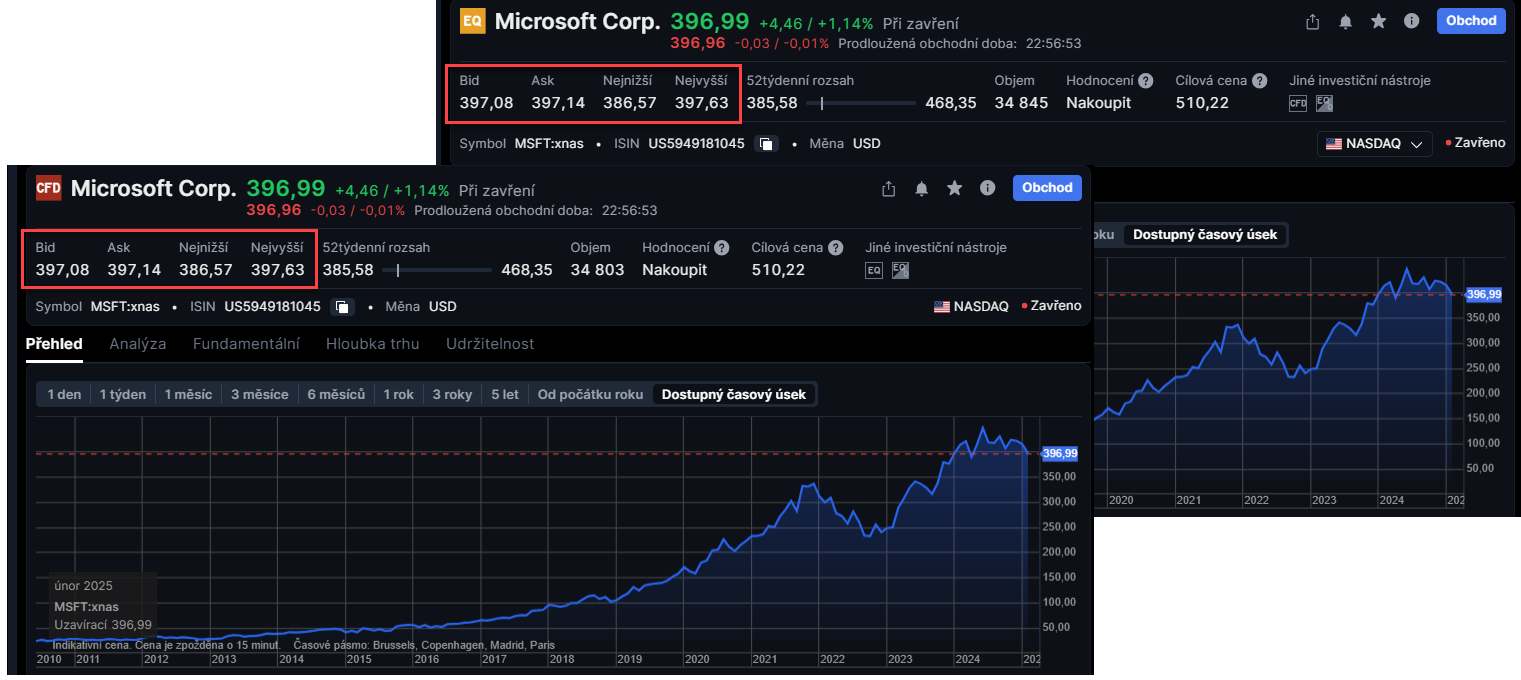1521x680 pixels.
Task: Click the notification bell in the CFD window
Action: pyautogui.click(x=922, y=188)
